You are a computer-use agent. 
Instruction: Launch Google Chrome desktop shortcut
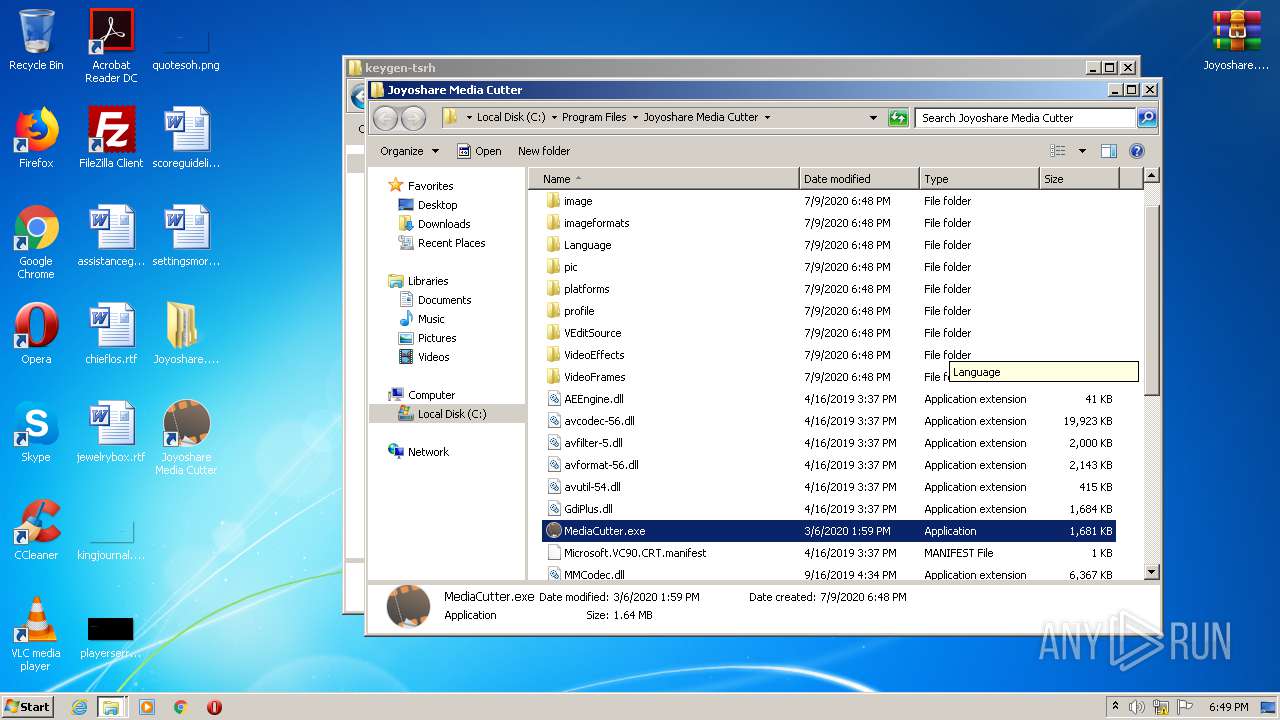pos(36,242)
